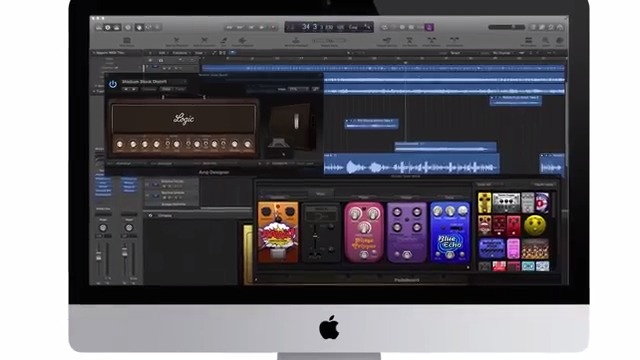Click Split by Playhead toolbar icon
Viewport: 640px width, 360px height.
coord(177,41)
